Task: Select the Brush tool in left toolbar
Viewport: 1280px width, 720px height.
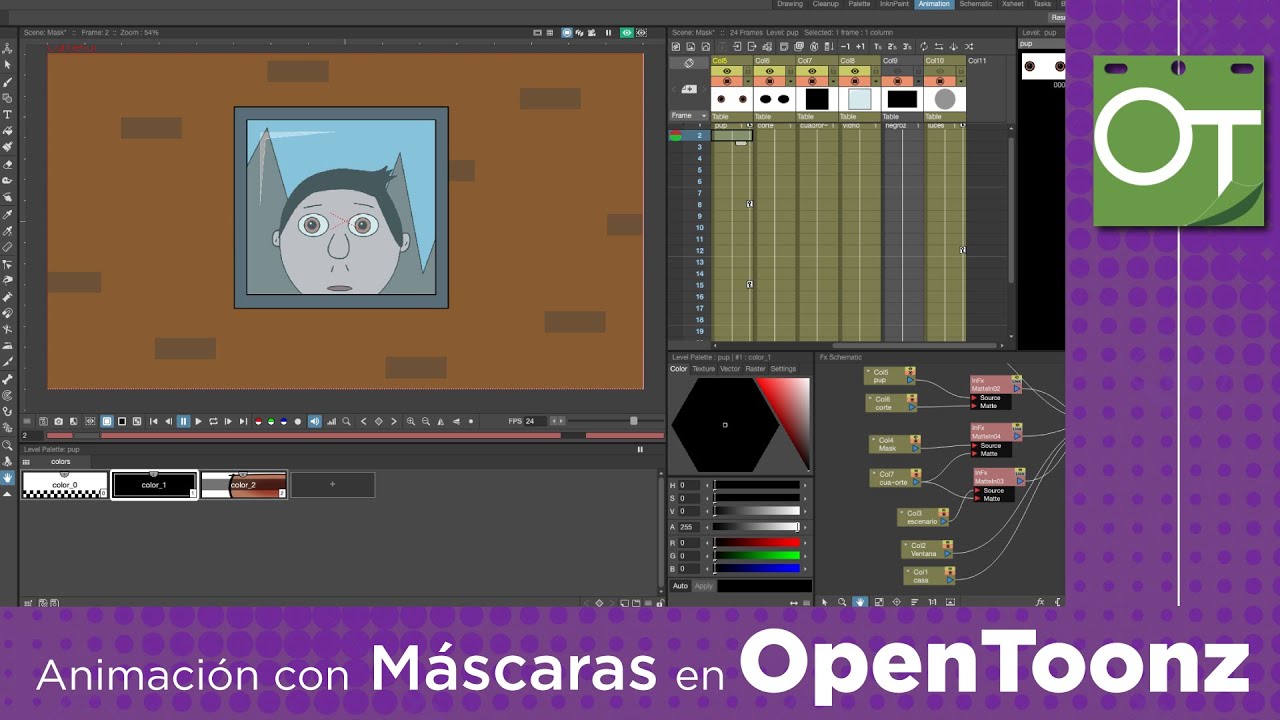Action: click(8, 81)
